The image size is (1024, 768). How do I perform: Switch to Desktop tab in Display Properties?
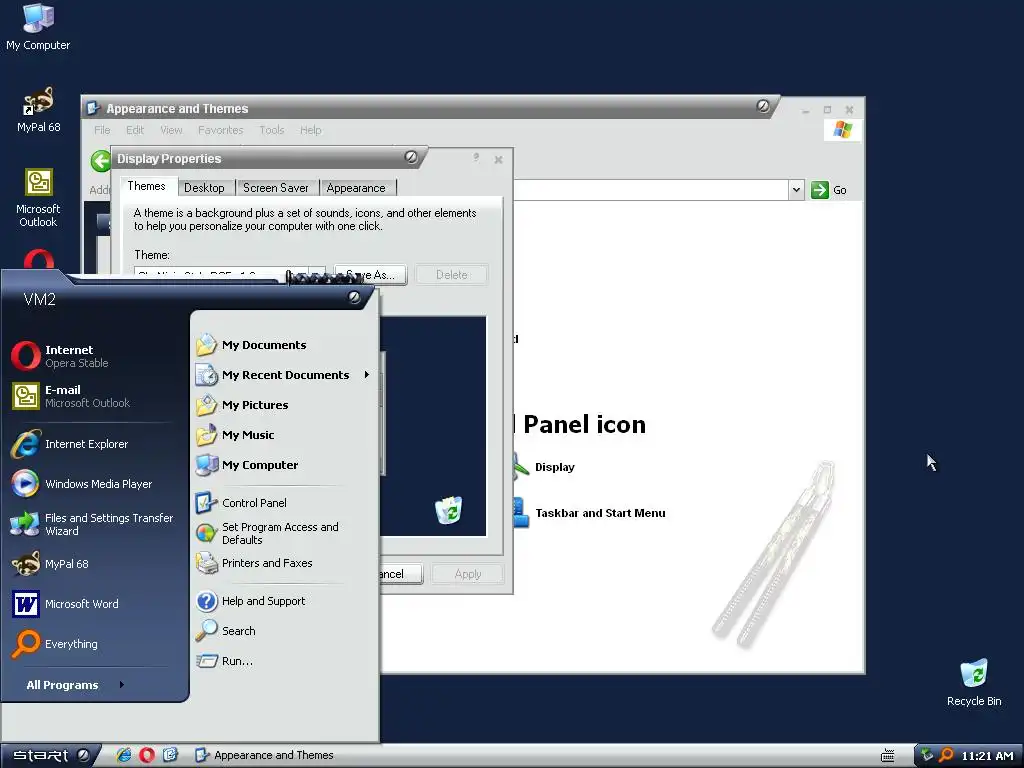(x=204, y=188)
